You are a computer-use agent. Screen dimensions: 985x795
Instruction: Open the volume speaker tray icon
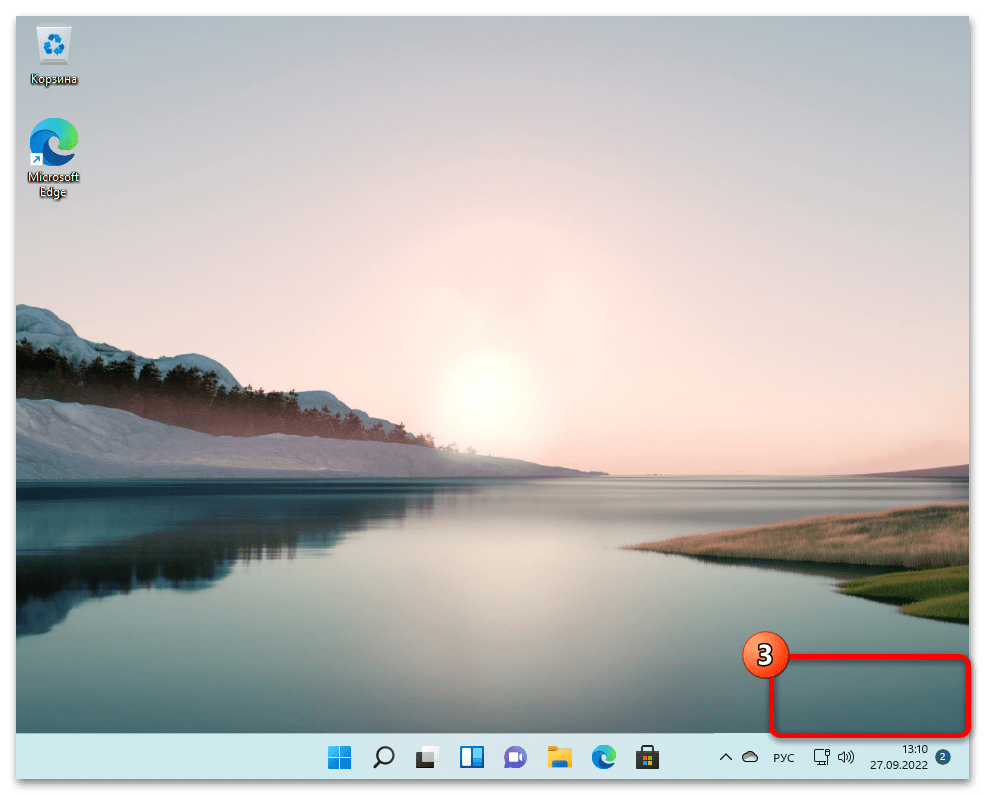point(846,757)
